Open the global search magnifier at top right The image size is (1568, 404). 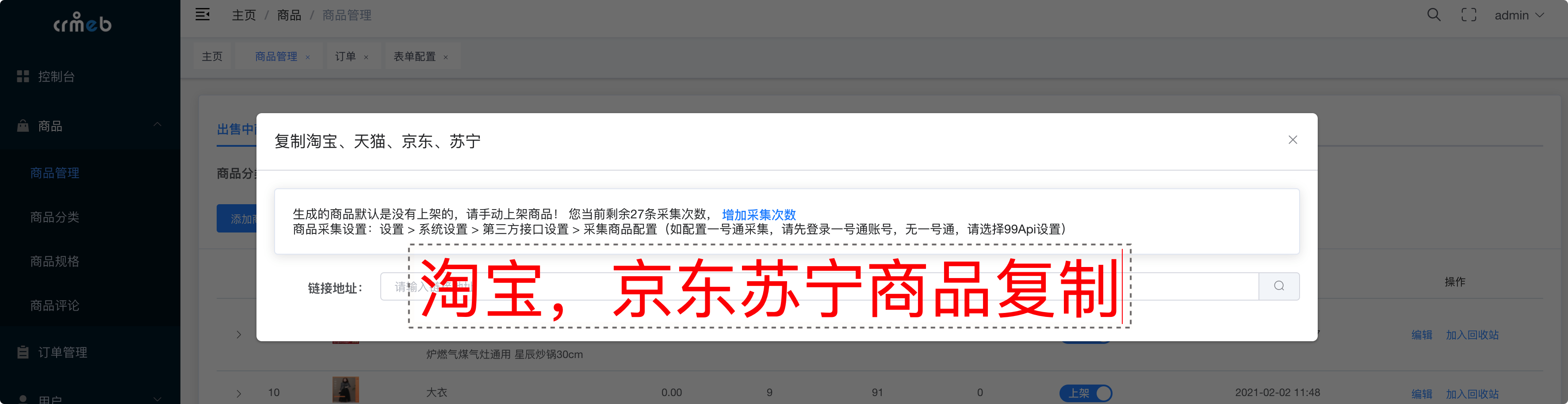pos(1434,14)
